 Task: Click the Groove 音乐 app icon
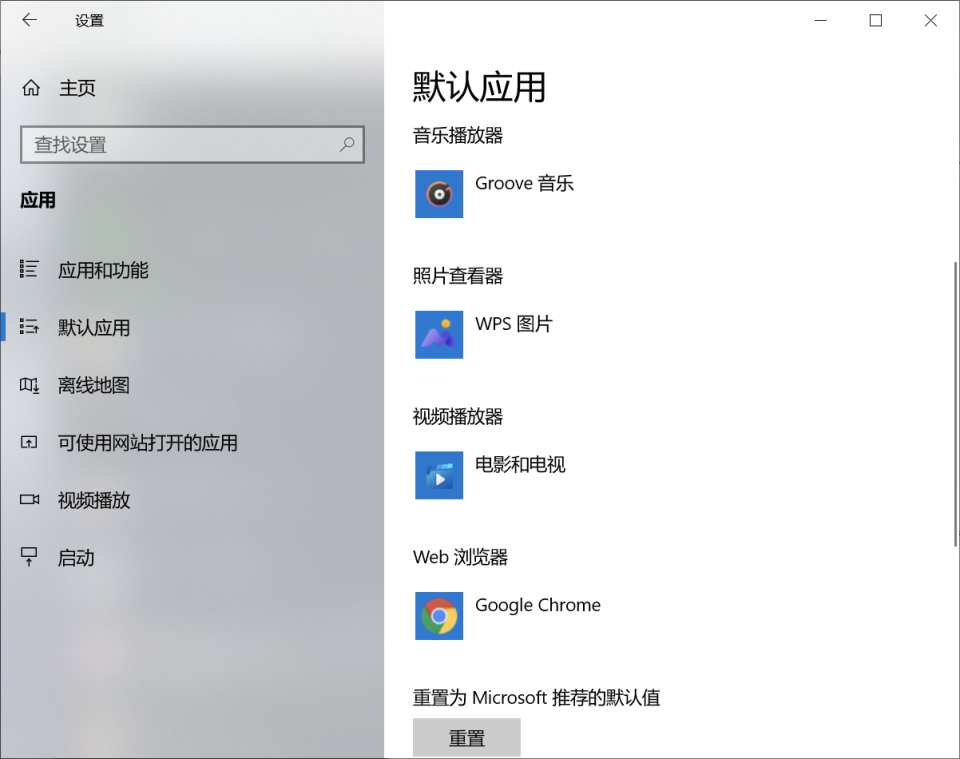point(439,194)
